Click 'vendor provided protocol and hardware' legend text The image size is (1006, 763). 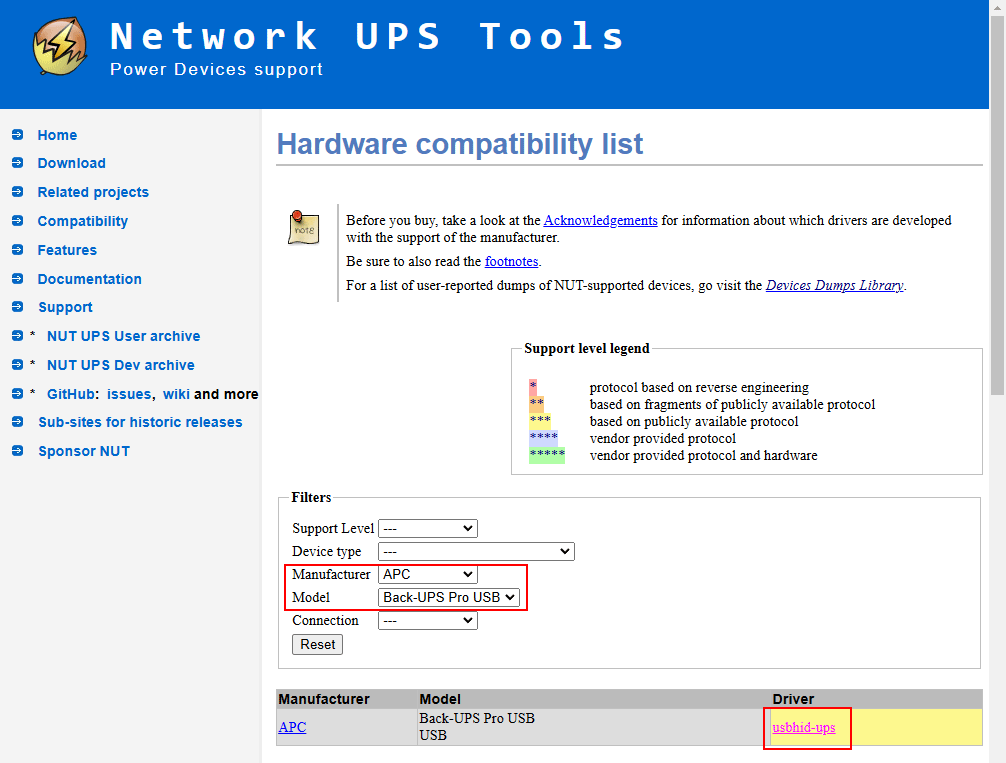(x=704, y=455)
